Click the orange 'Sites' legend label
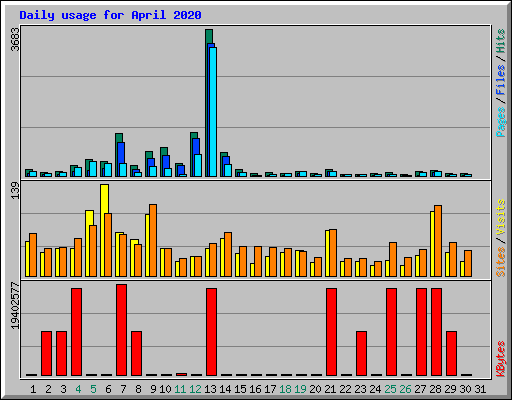Viewport: 512px width, 400px height. pos(501,262)
